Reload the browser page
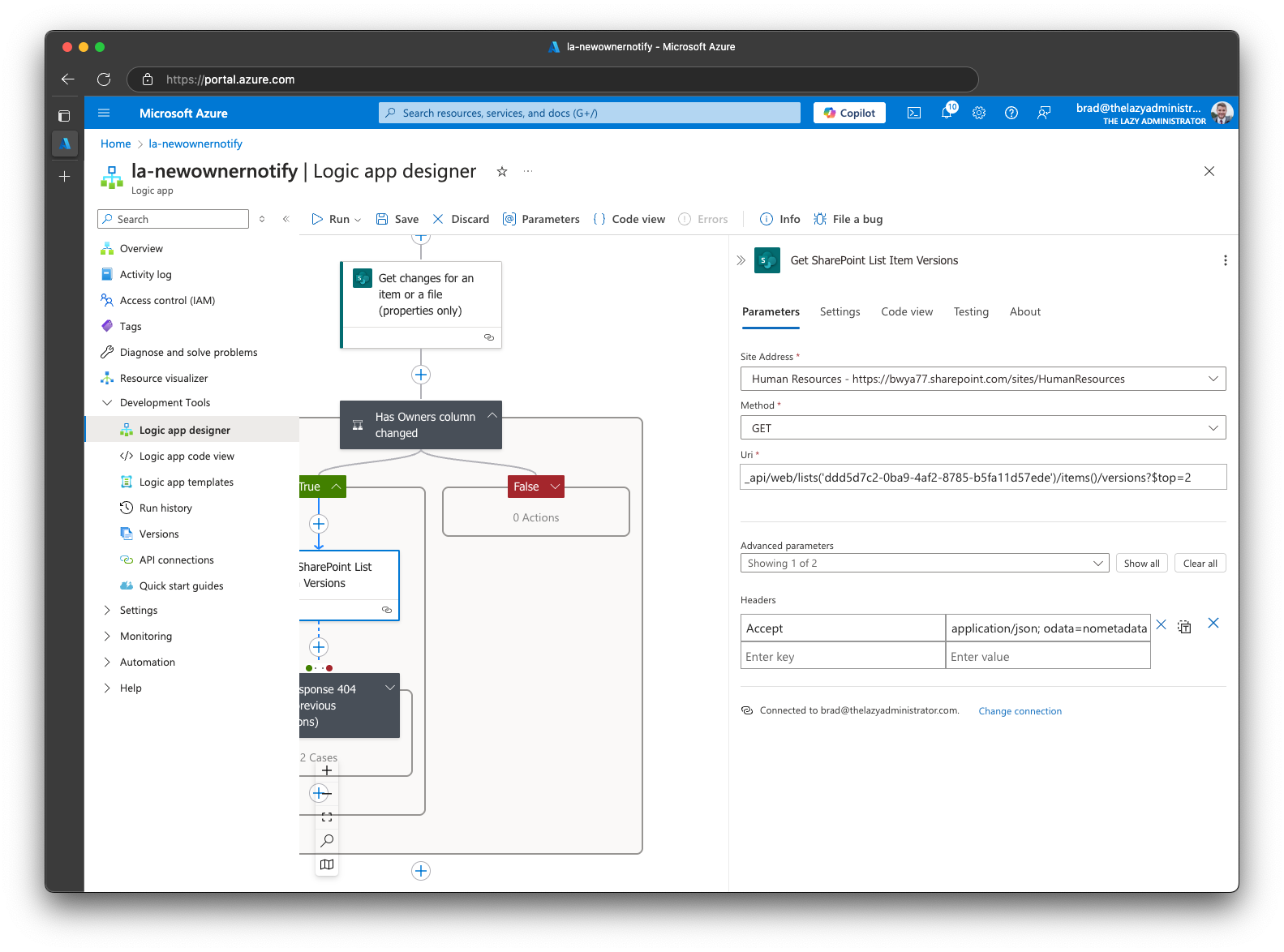 pos(104,79)
